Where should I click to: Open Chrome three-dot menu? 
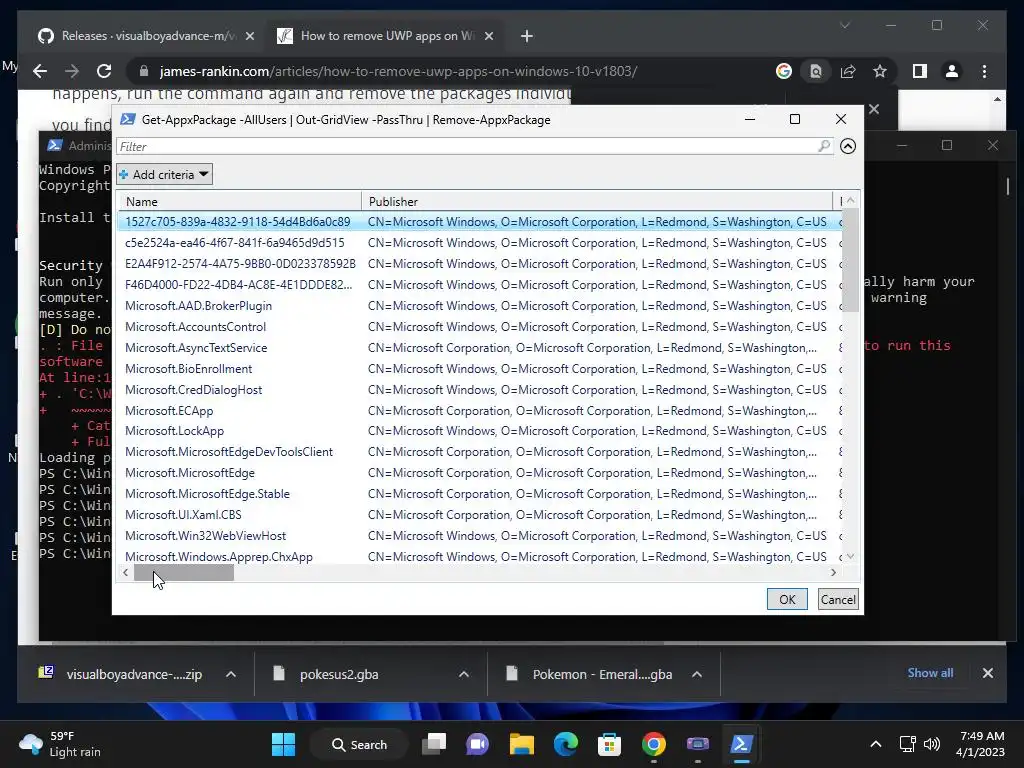click(x=984, y=71)
